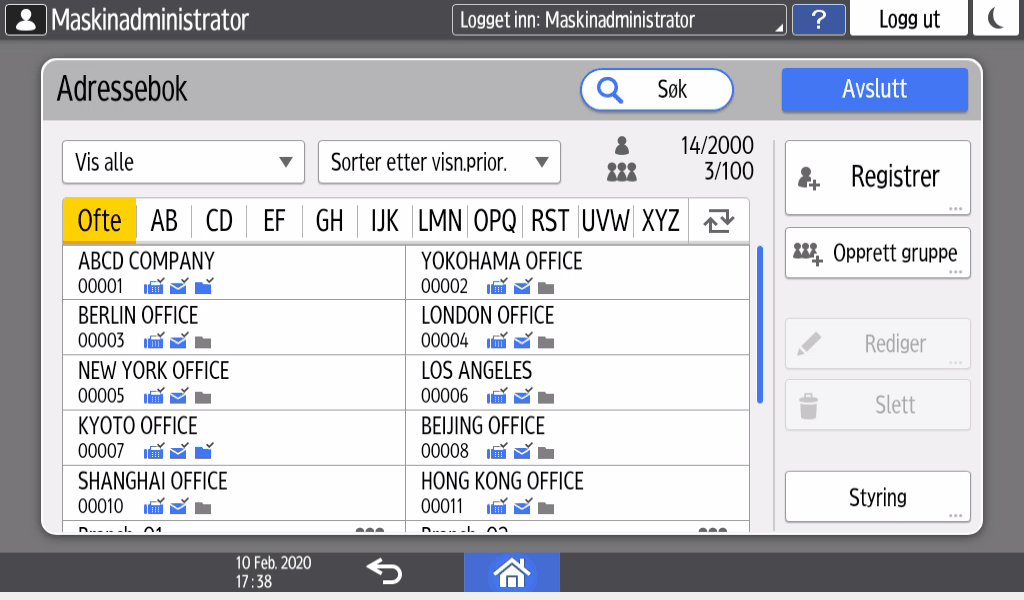The width and height of the screenshot is (1024, 600).
Task: Select the HONG KONG OFFICE entry
Action: pyautogui.click(x=576, y=492)
